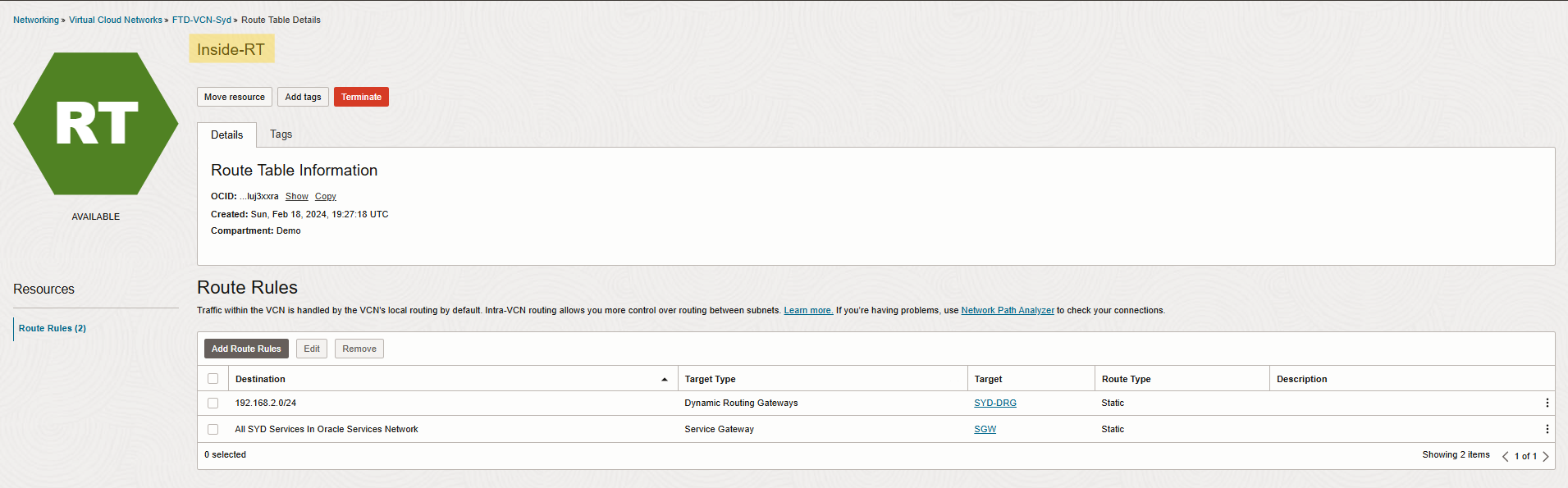Click the Remove button
1568x488 pixels.
[359, 349]
